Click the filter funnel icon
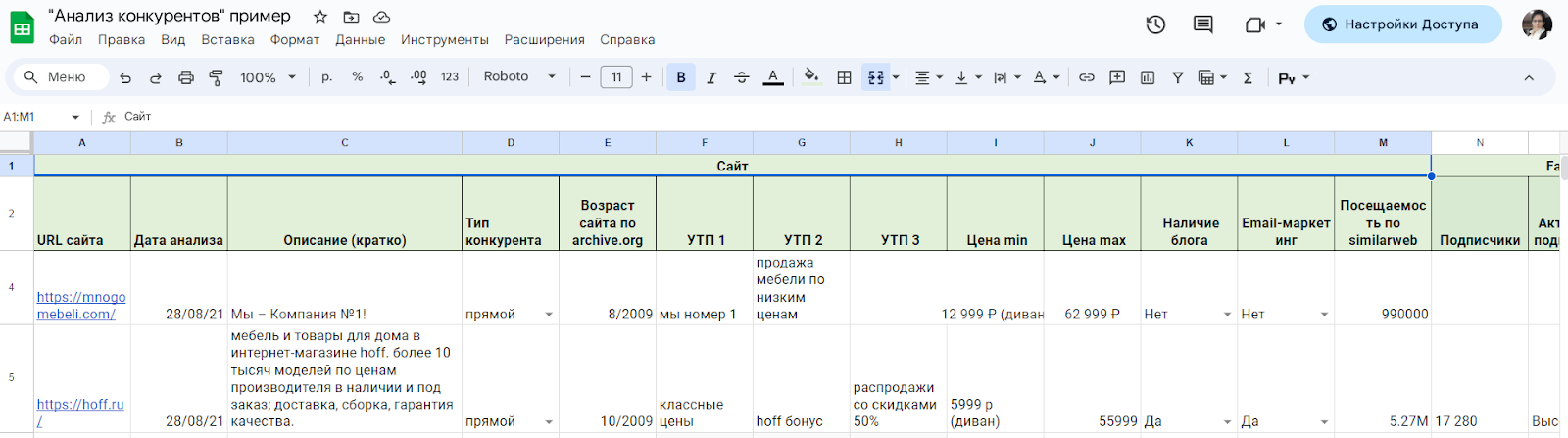Image resolution: width=1568 pixels, height=438 pixels. click(x=1178, y=77)
